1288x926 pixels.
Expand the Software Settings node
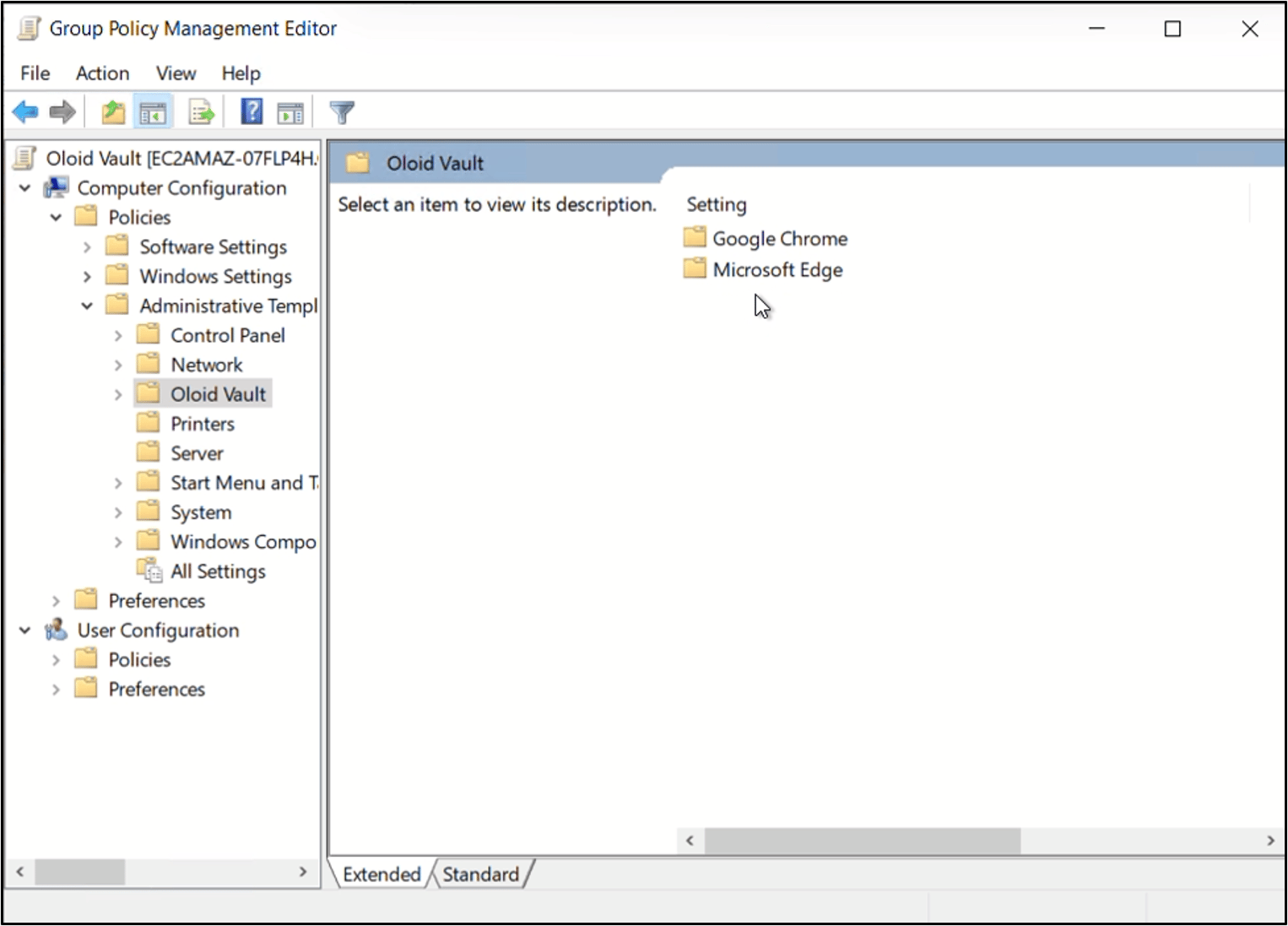(87, 246)
